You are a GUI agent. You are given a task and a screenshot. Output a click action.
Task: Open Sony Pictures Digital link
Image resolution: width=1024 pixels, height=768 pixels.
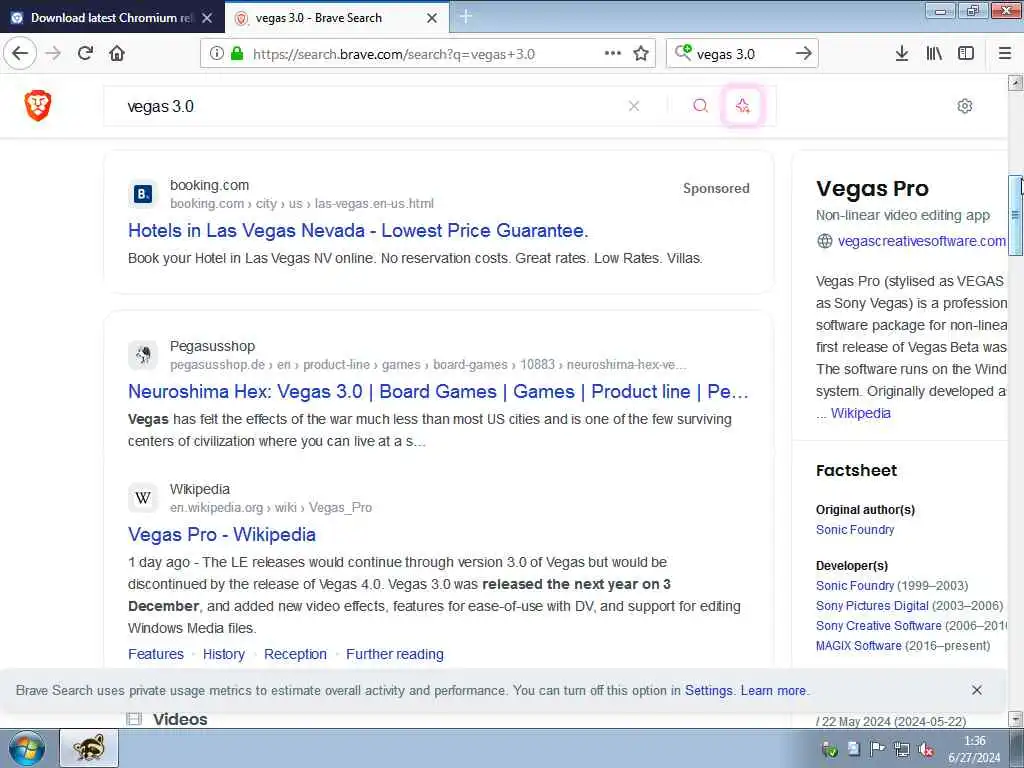pyautogui.click(x=872, y=605)
